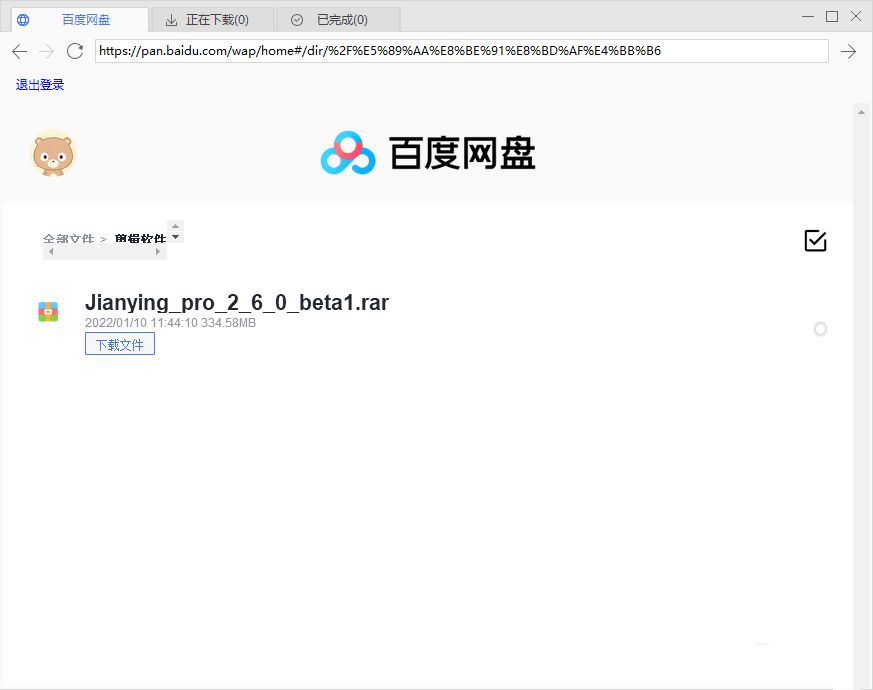Click the Baidu Netdisk cloud logo
This screenshot has height=690, width=873.
(347, 154)
